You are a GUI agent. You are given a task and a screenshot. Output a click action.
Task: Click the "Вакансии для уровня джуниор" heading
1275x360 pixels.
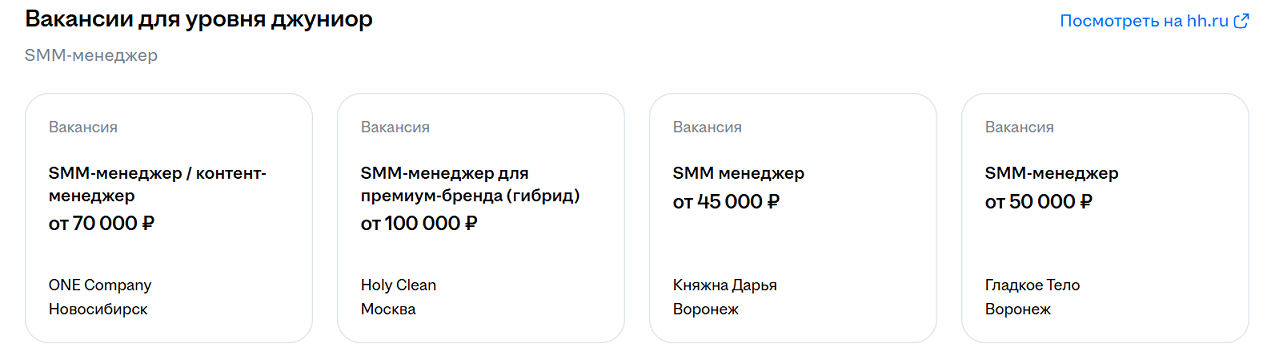[199, 20]
